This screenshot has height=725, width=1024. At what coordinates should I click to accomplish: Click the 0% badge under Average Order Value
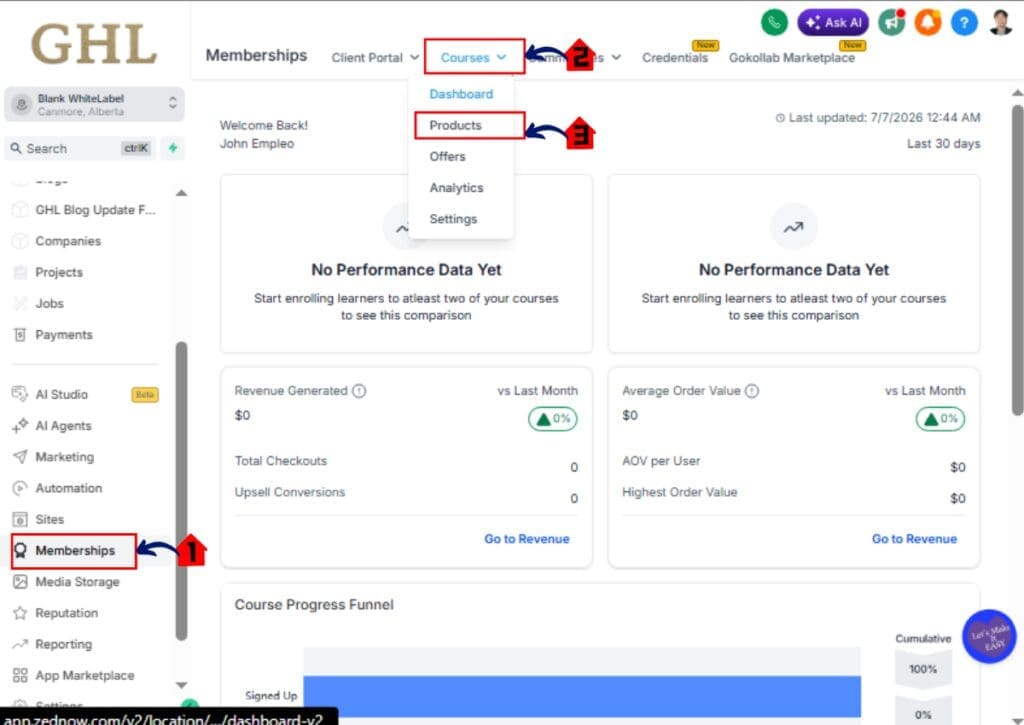pyautogui.click(x=940, y=419)
